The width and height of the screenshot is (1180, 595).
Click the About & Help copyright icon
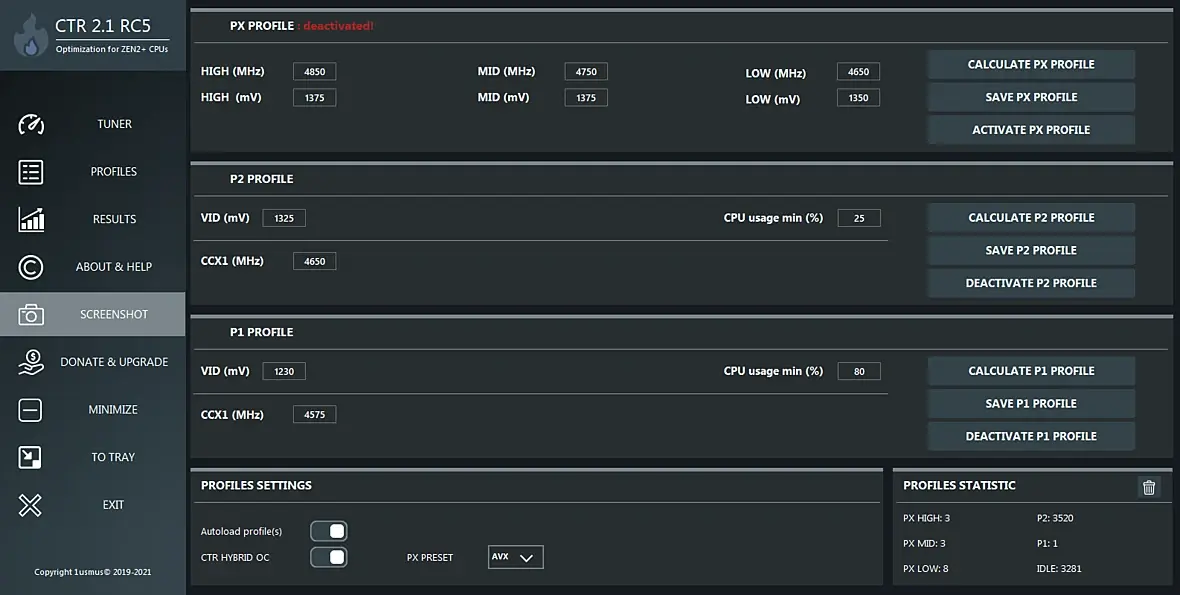click(x=31, y=267)
